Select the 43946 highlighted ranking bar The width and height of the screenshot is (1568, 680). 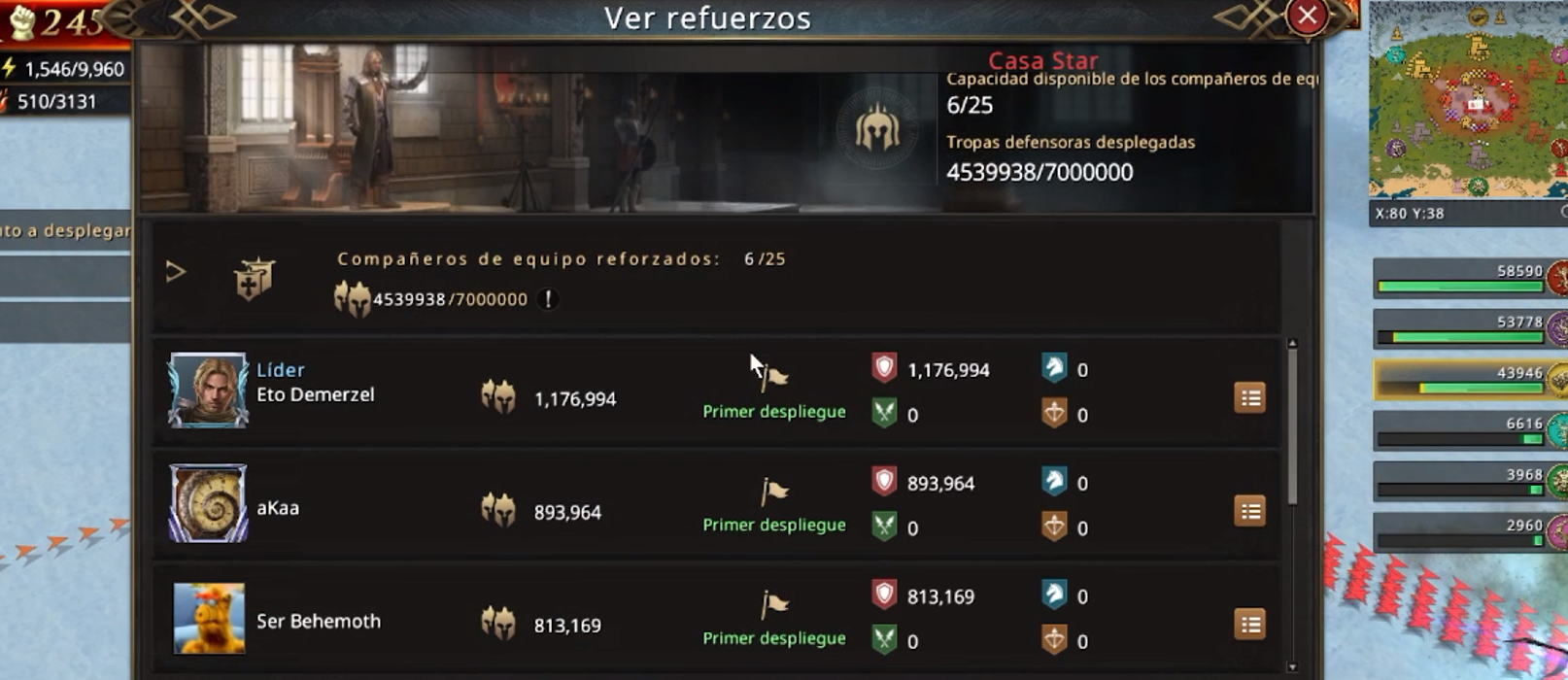[x=1466, y=380]
